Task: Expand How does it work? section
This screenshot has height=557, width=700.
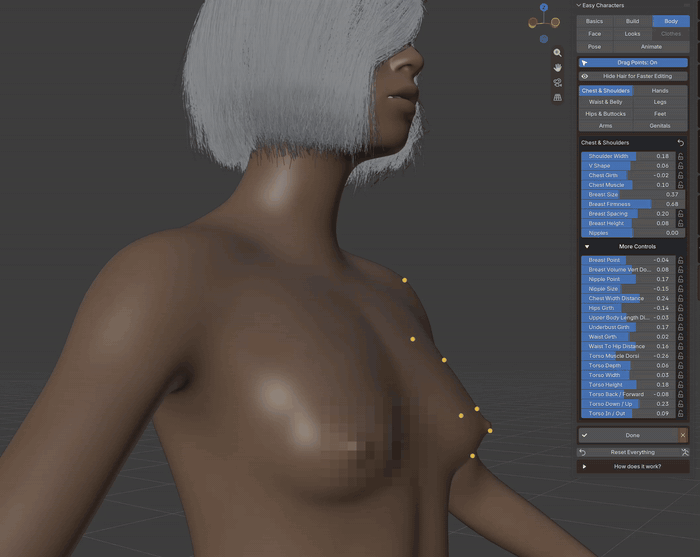Action: (633, 466)
